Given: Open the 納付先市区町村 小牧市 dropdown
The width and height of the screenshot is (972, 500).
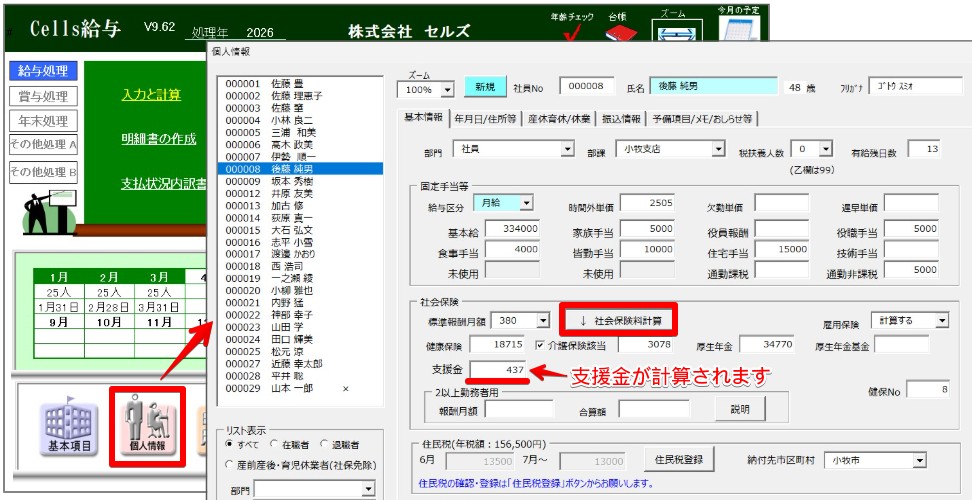Looking at the screenshot, I should [x=919, y=460].
